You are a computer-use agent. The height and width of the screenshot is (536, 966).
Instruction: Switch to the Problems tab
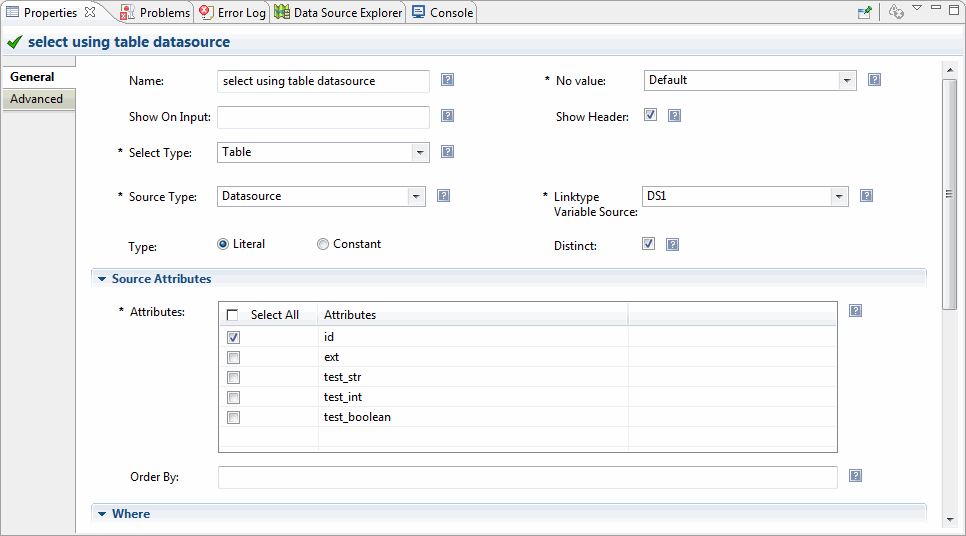click(x=156, y=12)
